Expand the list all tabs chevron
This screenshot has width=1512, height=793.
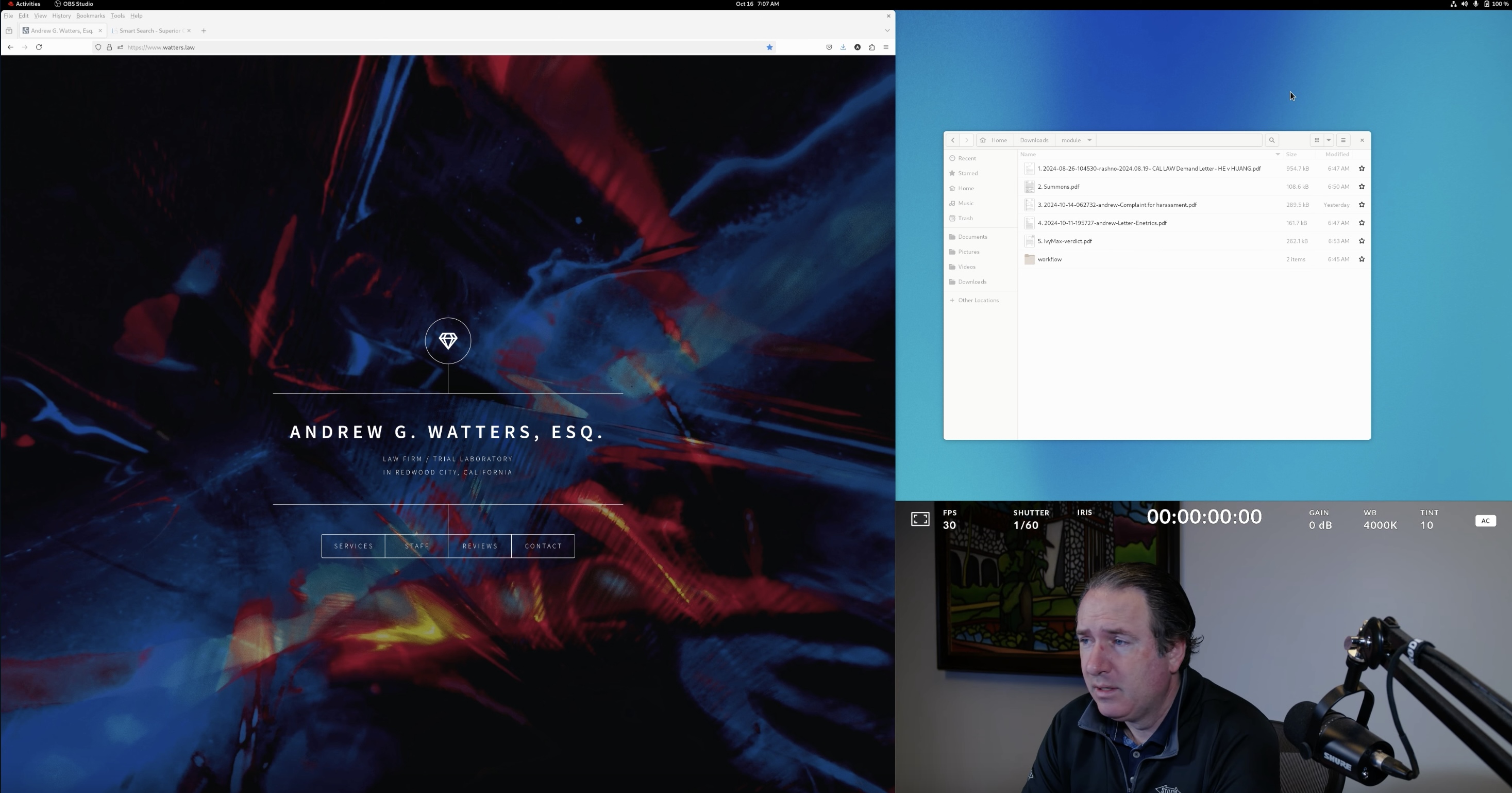pos(887,30)
